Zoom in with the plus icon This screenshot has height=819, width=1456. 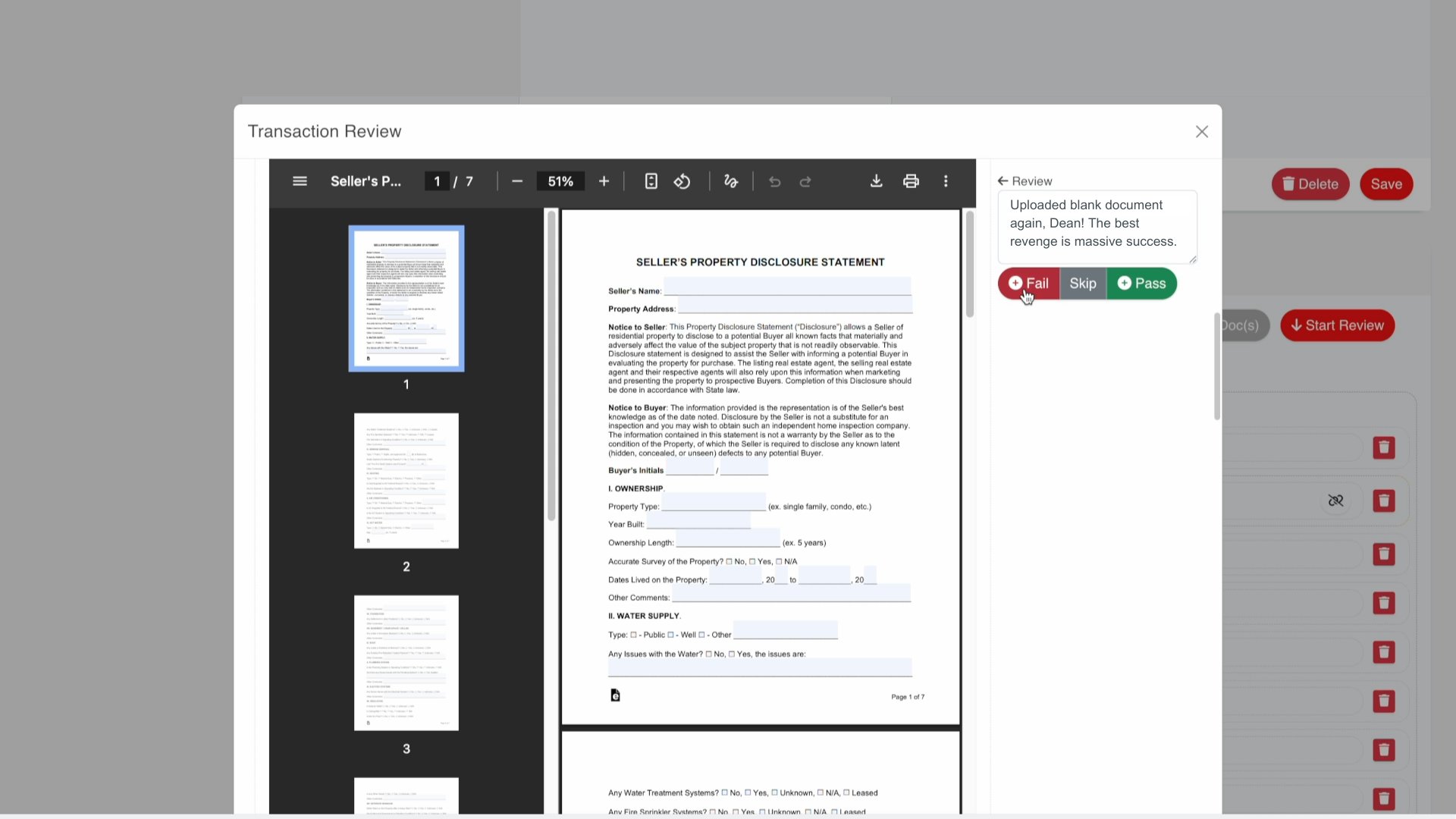tap(604, 181)
